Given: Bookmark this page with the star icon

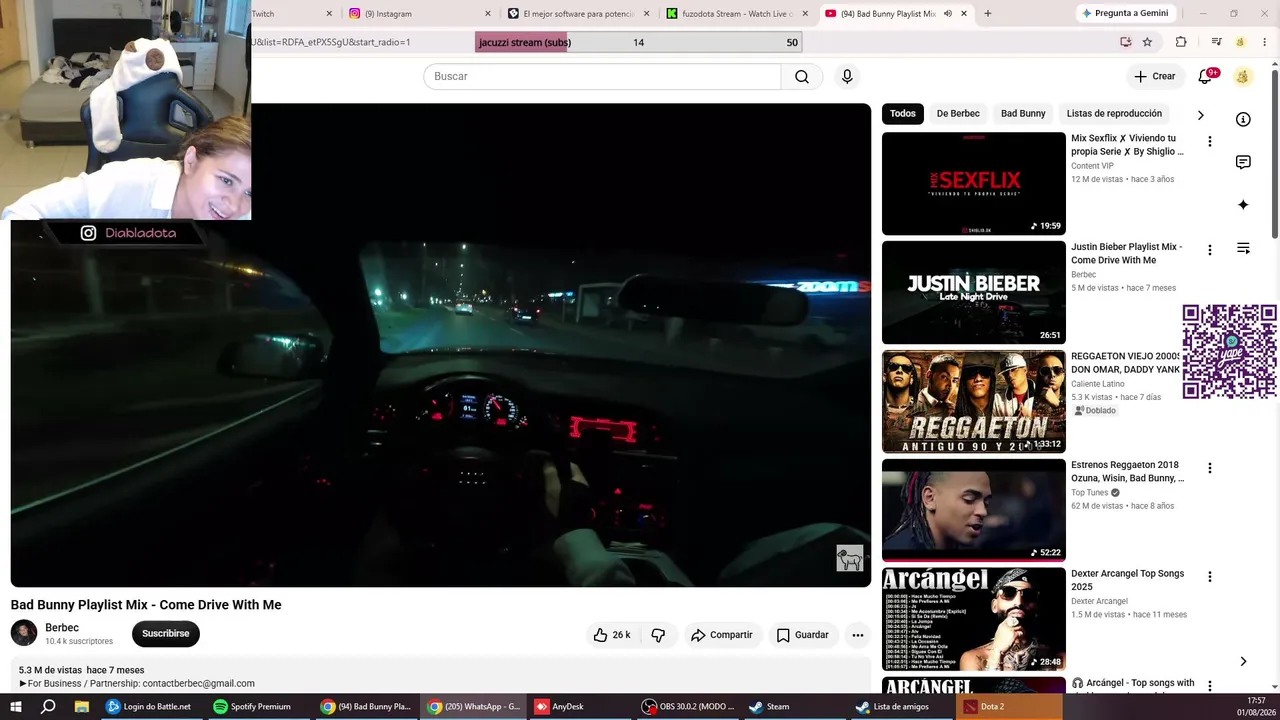Looking at the screenshot, I should [1147, 42].
